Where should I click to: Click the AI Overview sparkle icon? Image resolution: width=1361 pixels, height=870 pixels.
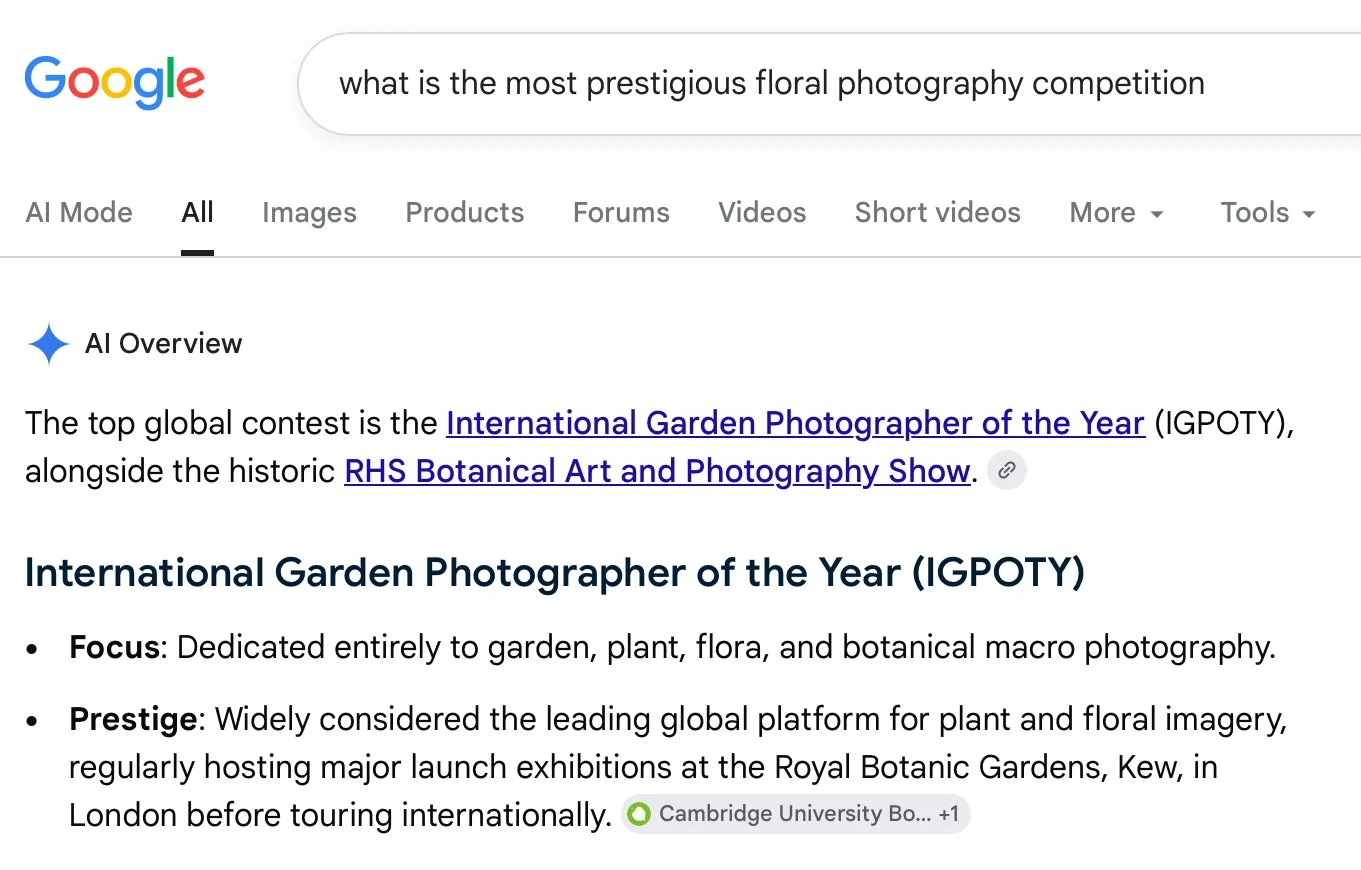pyautogui.click(x=48, y=344)
